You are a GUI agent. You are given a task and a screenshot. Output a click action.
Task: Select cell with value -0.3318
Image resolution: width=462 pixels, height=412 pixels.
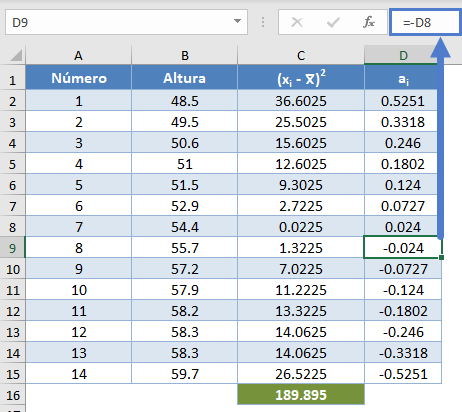[403, 353]
